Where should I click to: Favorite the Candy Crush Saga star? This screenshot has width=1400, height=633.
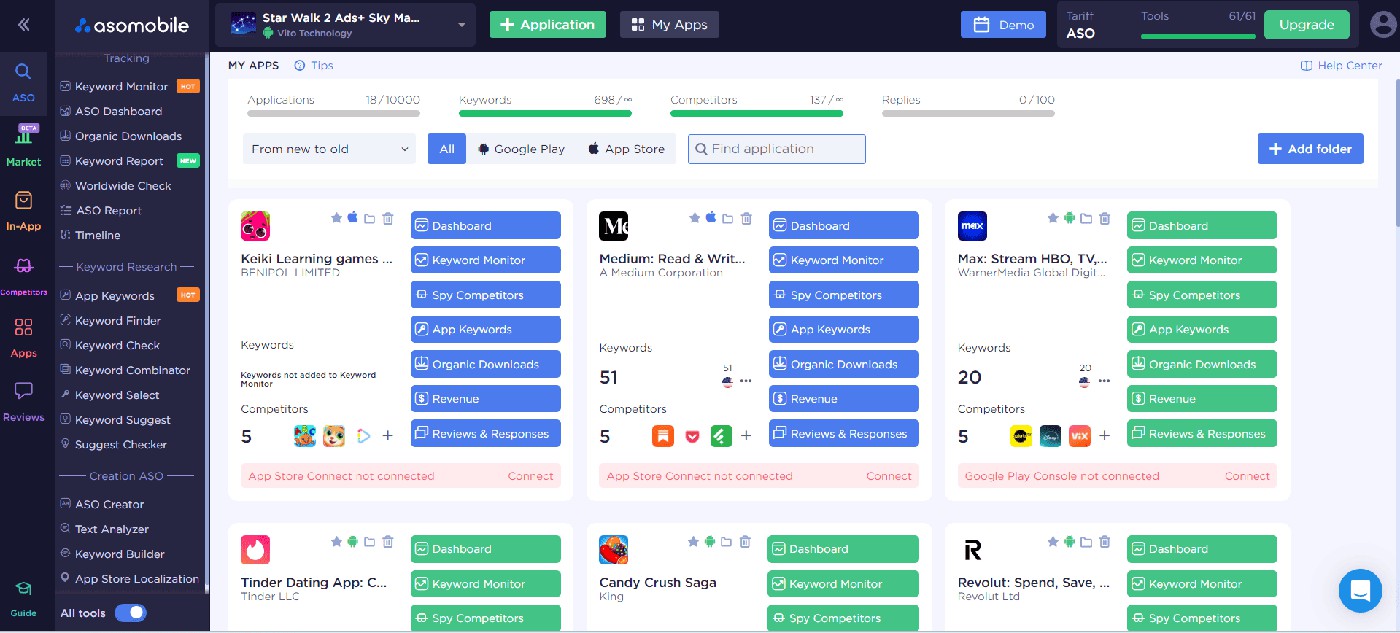694,542
